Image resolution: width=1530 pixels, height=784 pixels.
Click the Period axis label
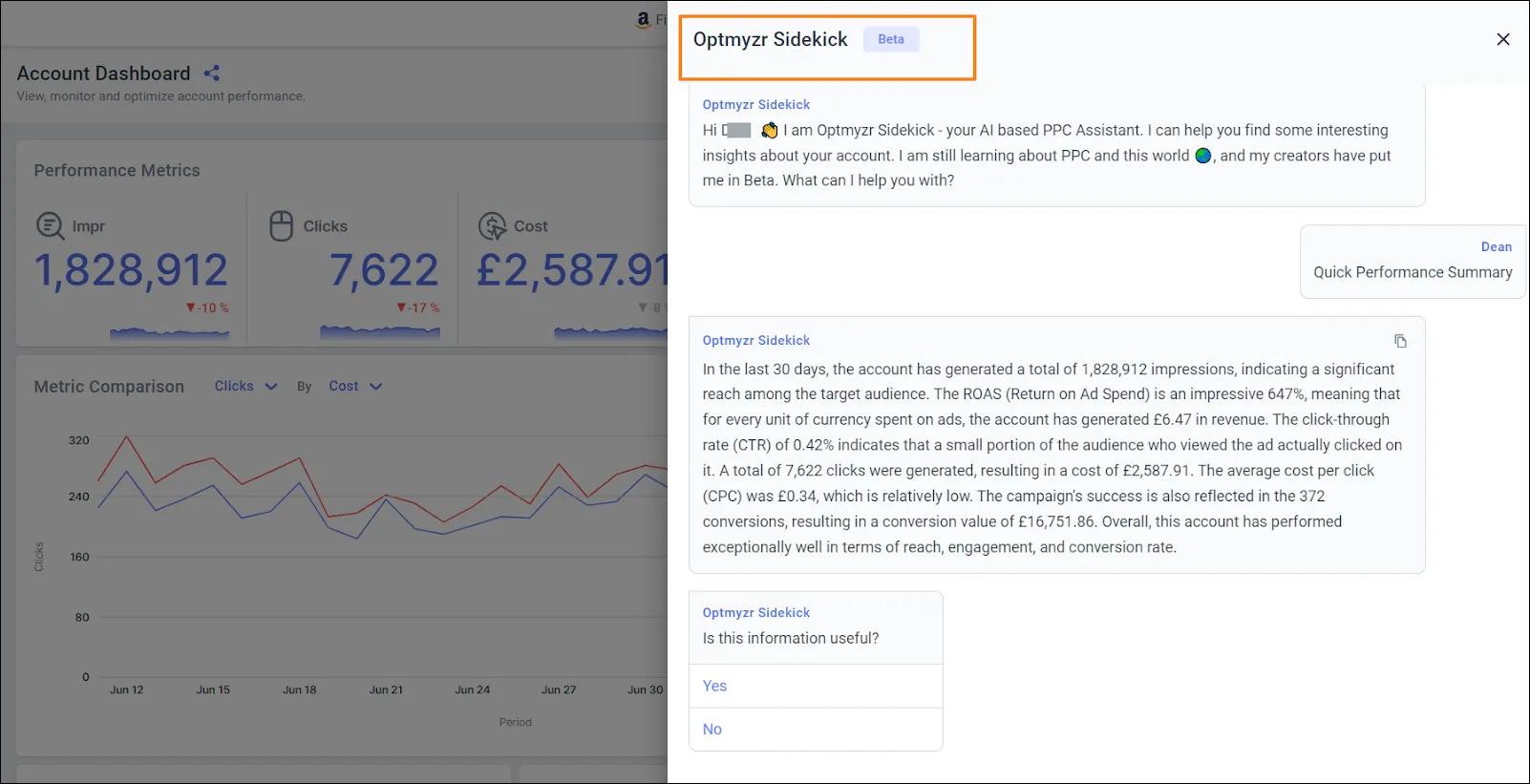coord(516,722)
